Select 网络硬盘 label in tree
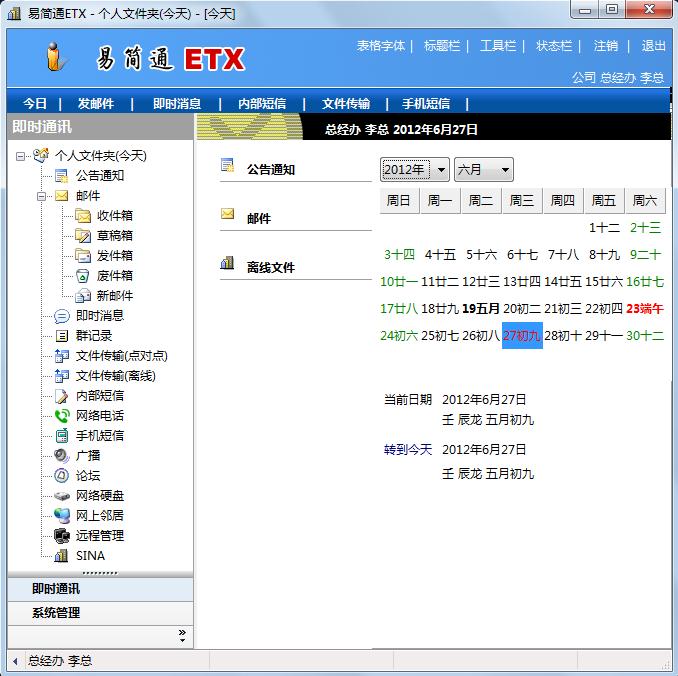Screen dimensions: 678x676 (100, 496)
